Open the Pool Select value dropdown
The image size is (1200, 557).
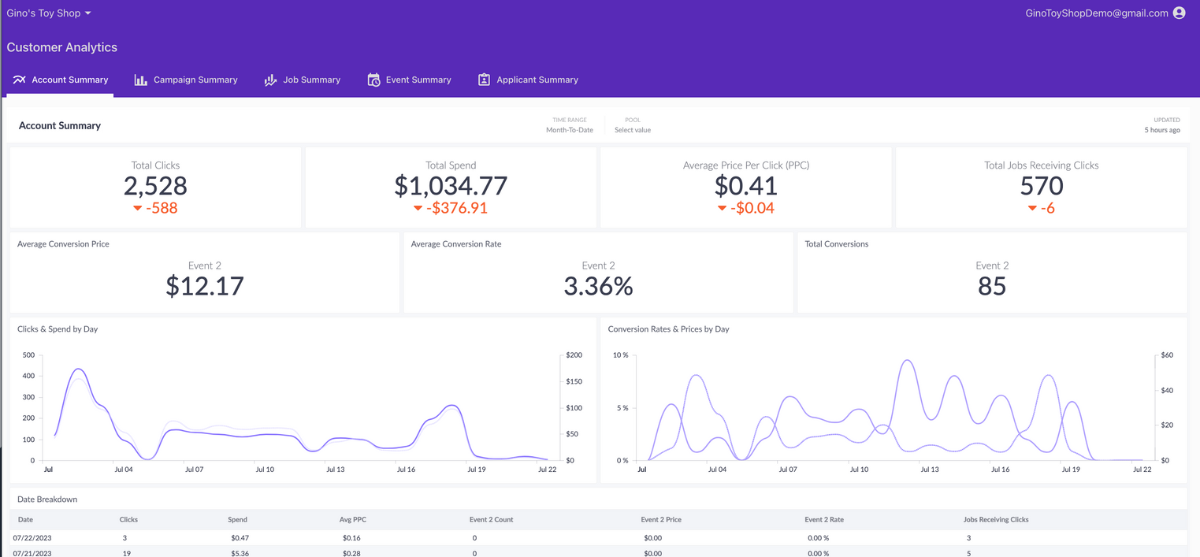pyautogui.click(x=633, y=125)
